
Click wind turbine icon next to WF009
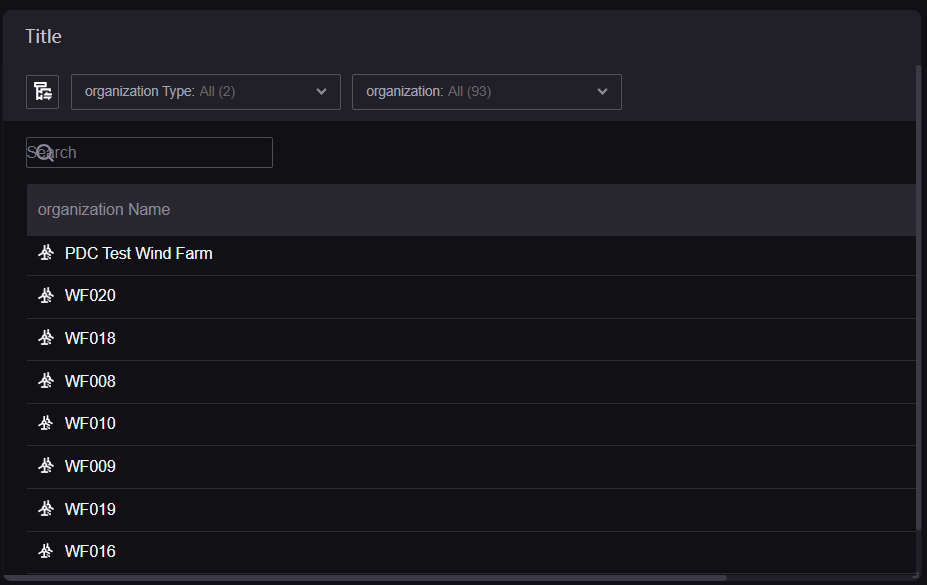[46, 466]
